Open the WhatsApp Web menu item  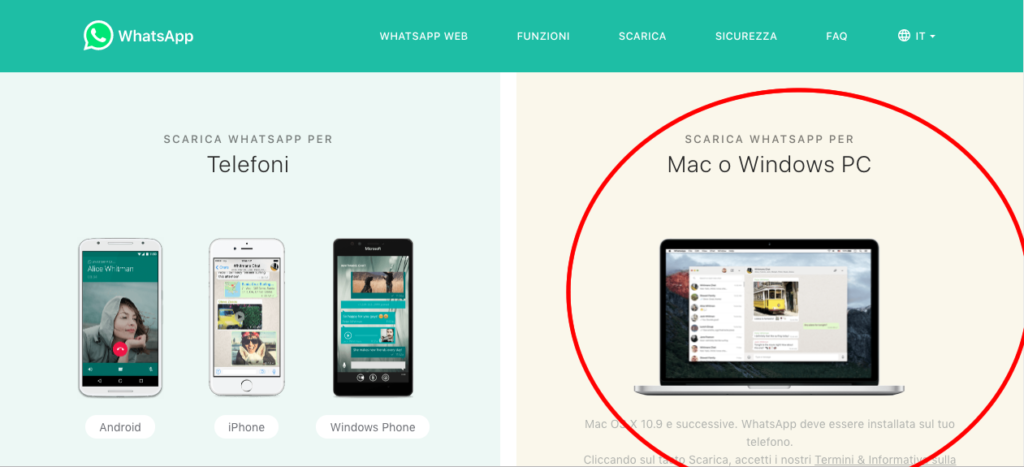(424, 37)
